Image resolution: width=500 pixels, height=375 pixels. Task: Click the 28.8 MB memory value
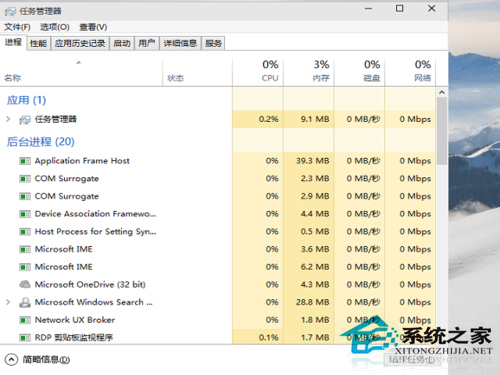(x=313, y=302)
